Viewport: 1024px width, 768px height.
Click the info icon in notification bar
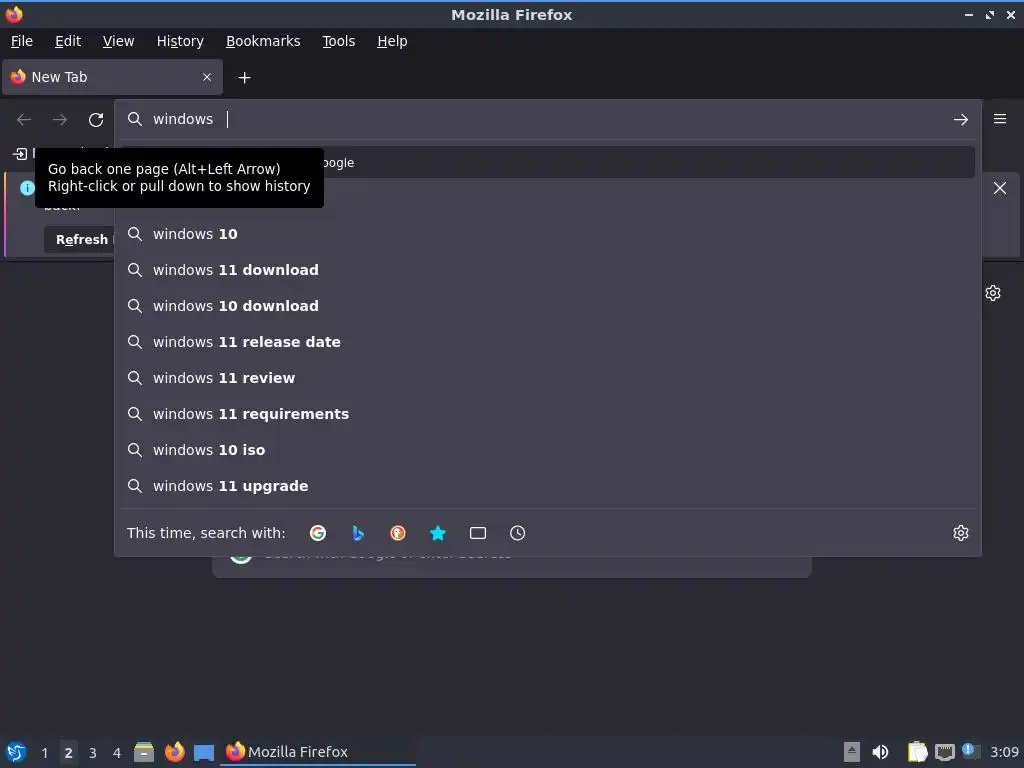click(27, 188)
